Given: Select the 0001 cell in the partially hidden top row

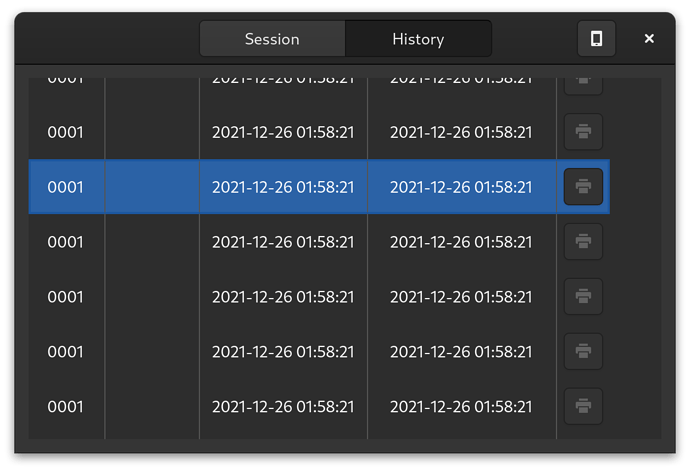Looking at the screenshot, I should tap(65, 81).
